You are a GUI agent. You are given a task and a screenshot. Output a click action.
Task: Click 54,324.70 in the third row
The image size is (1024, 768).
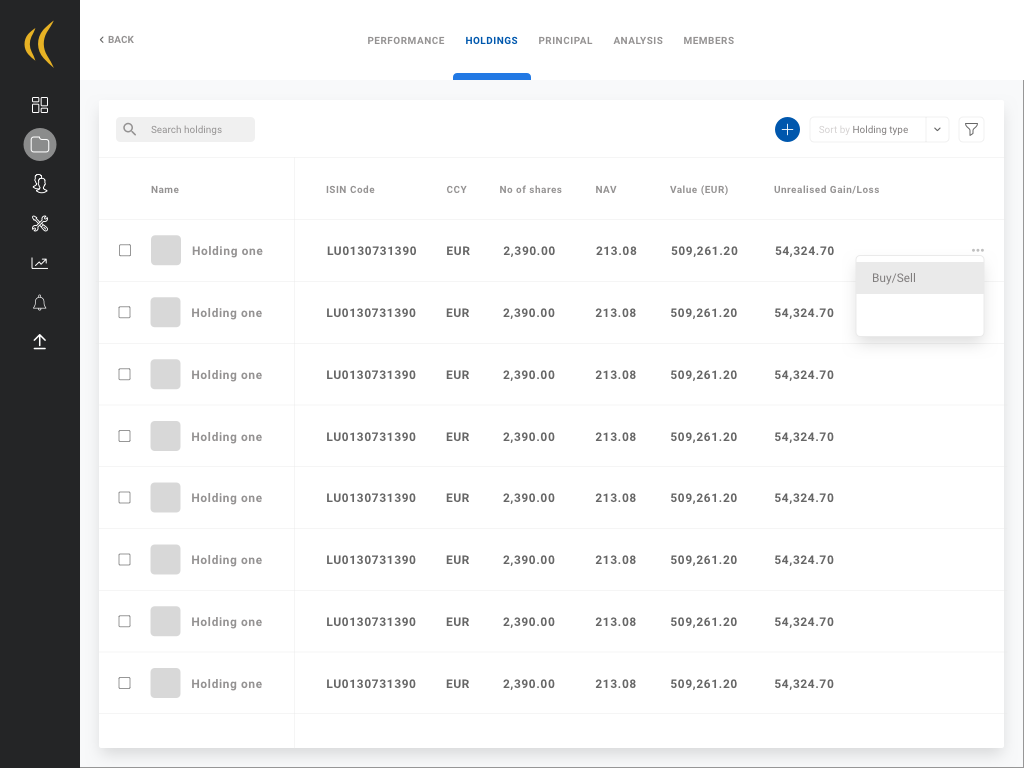tap(804, 375)
